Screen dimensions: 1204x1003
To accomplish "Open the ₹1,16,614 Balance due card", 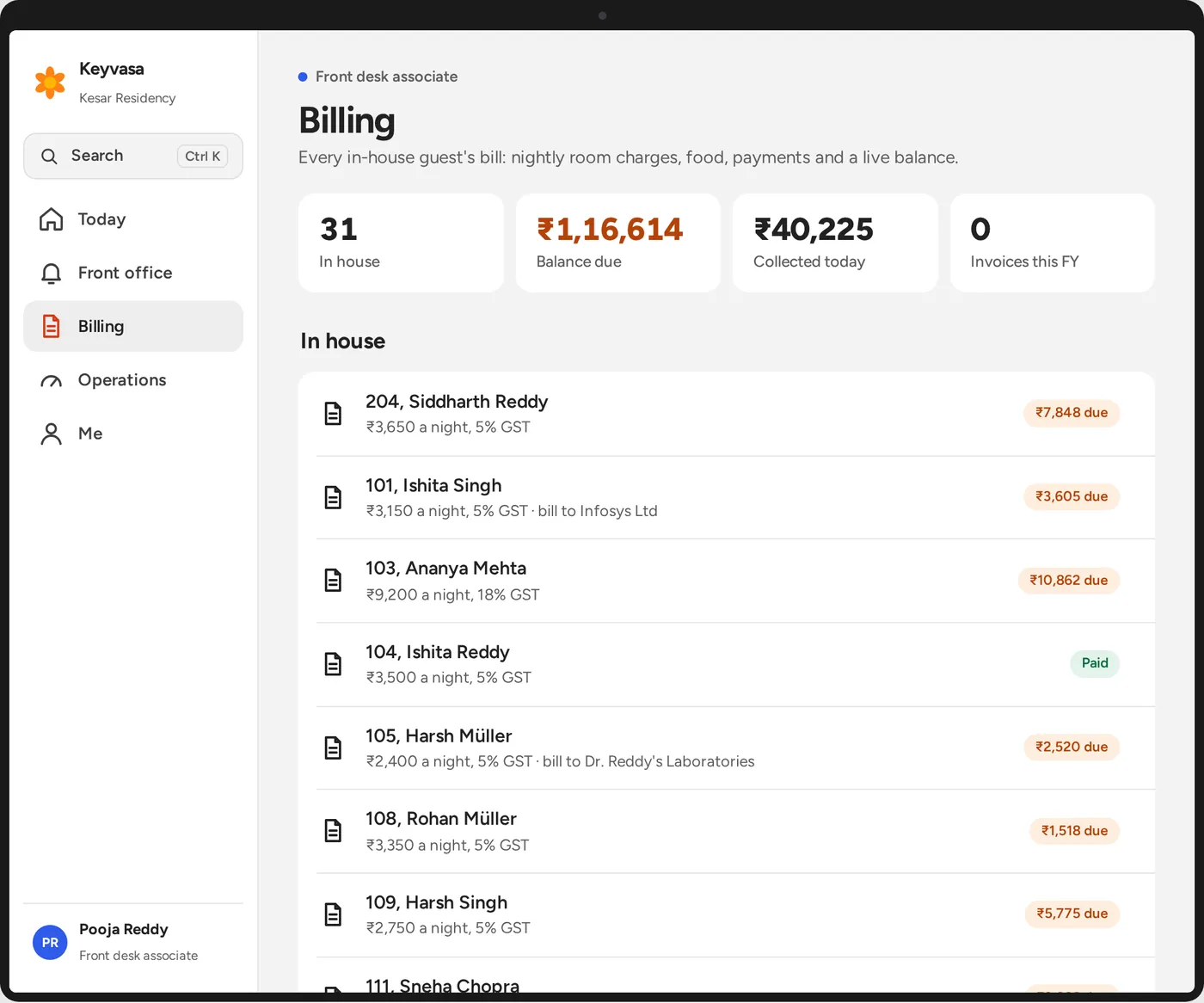I will pos(618,243).
